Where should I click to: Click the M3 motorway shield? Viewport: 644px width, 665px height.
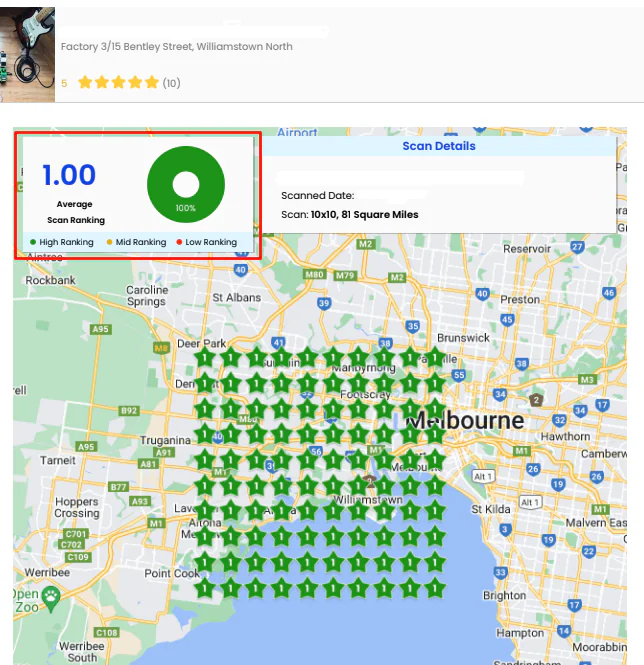click(587, 380)
